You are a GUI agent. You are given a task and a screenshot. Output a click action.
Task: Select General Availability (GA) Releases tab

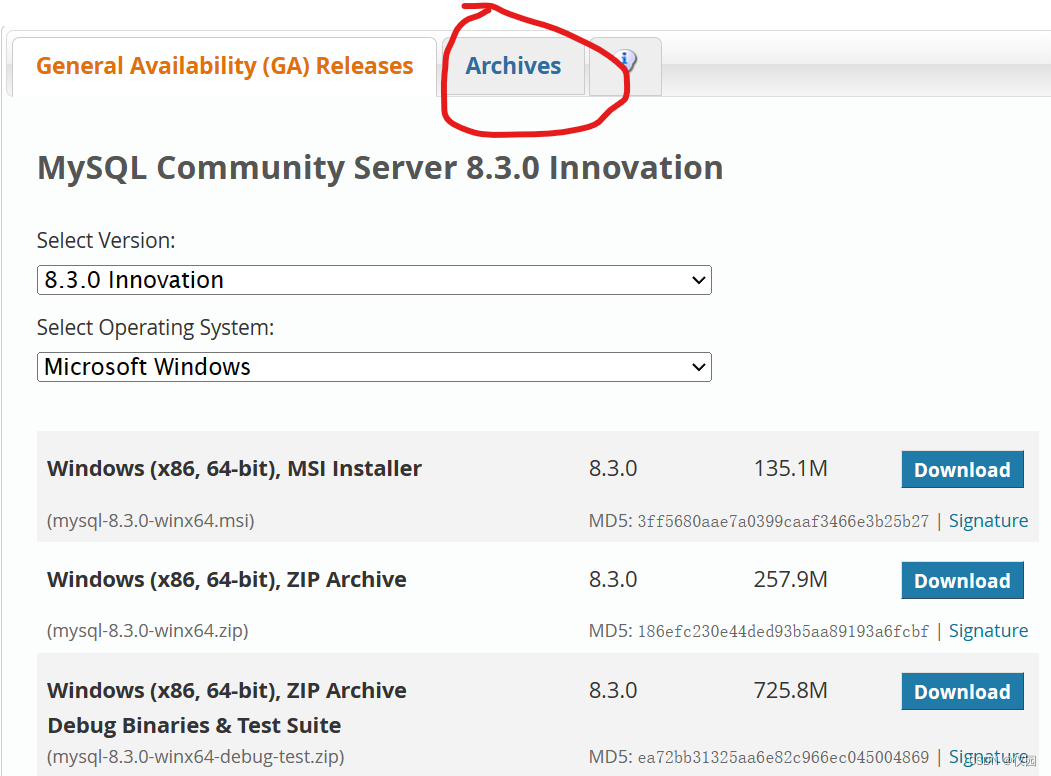pos(225,66)
